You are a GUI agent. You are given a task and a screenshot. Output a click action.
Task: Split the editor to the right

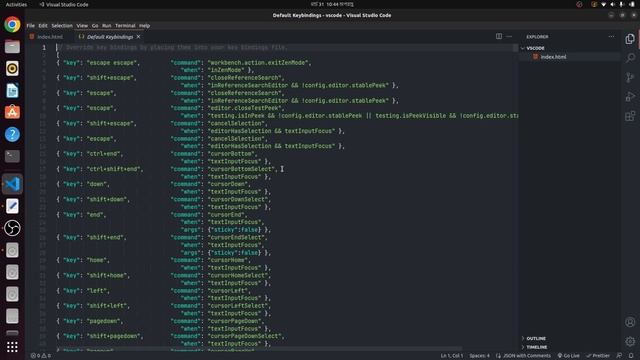(499, 36)
